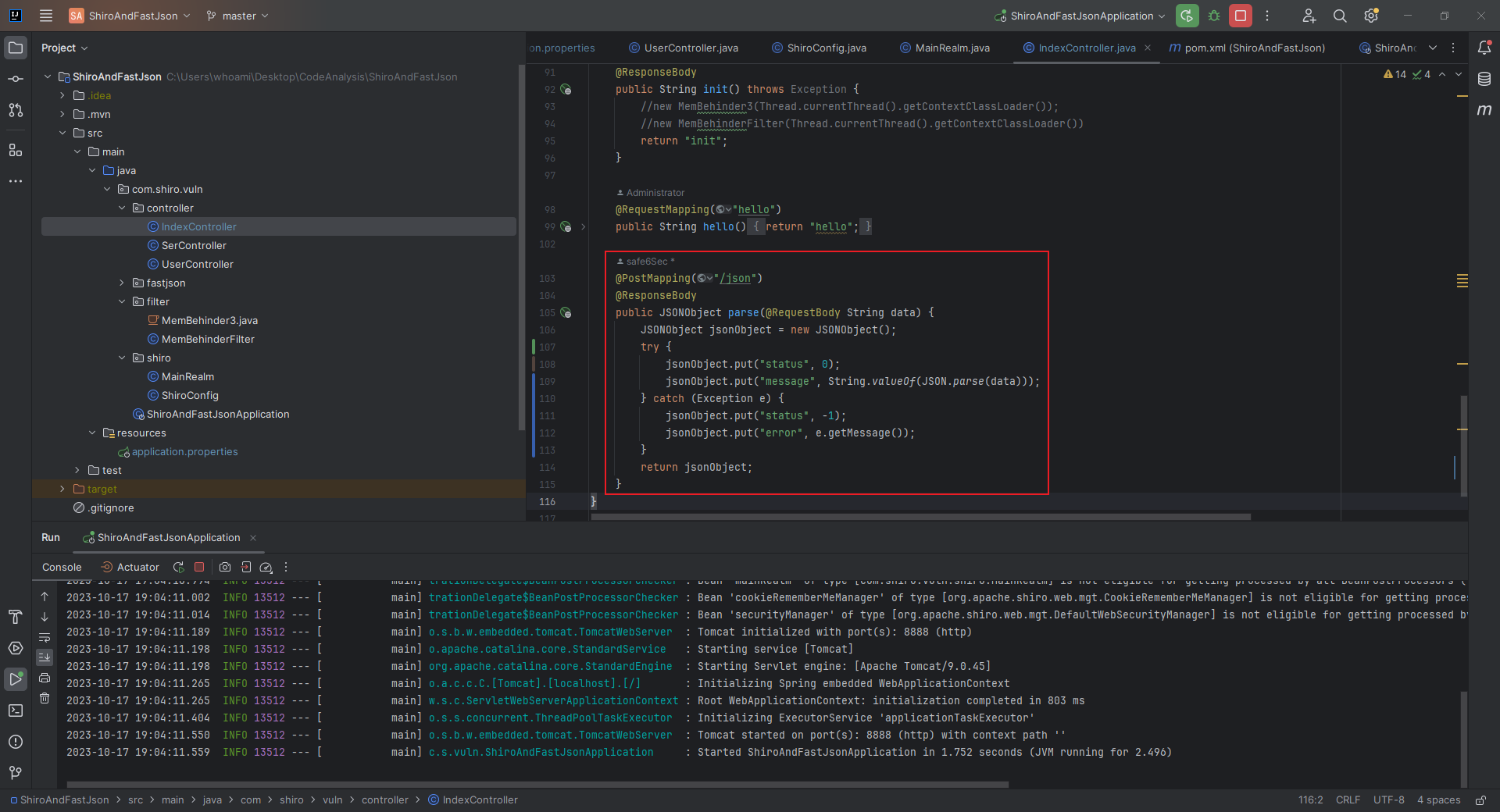Stop process in Run console toolbar
This screenshot has height=812, width=1500.
point(199,567)
